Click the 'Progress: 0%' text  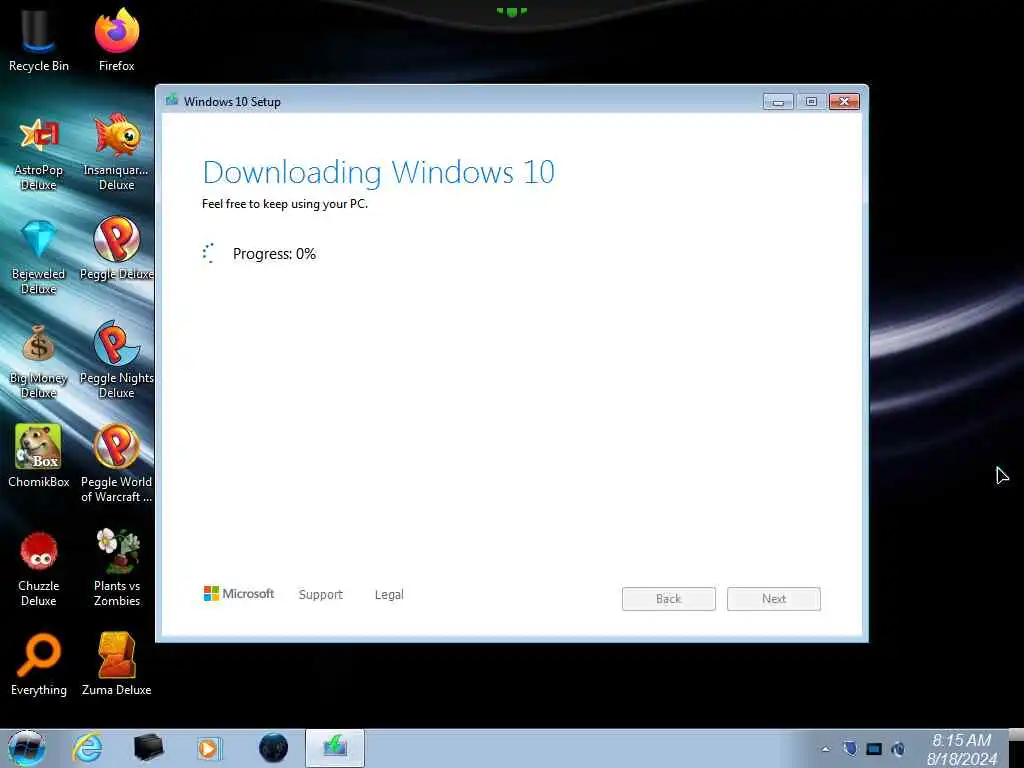[x=274, y=254]
